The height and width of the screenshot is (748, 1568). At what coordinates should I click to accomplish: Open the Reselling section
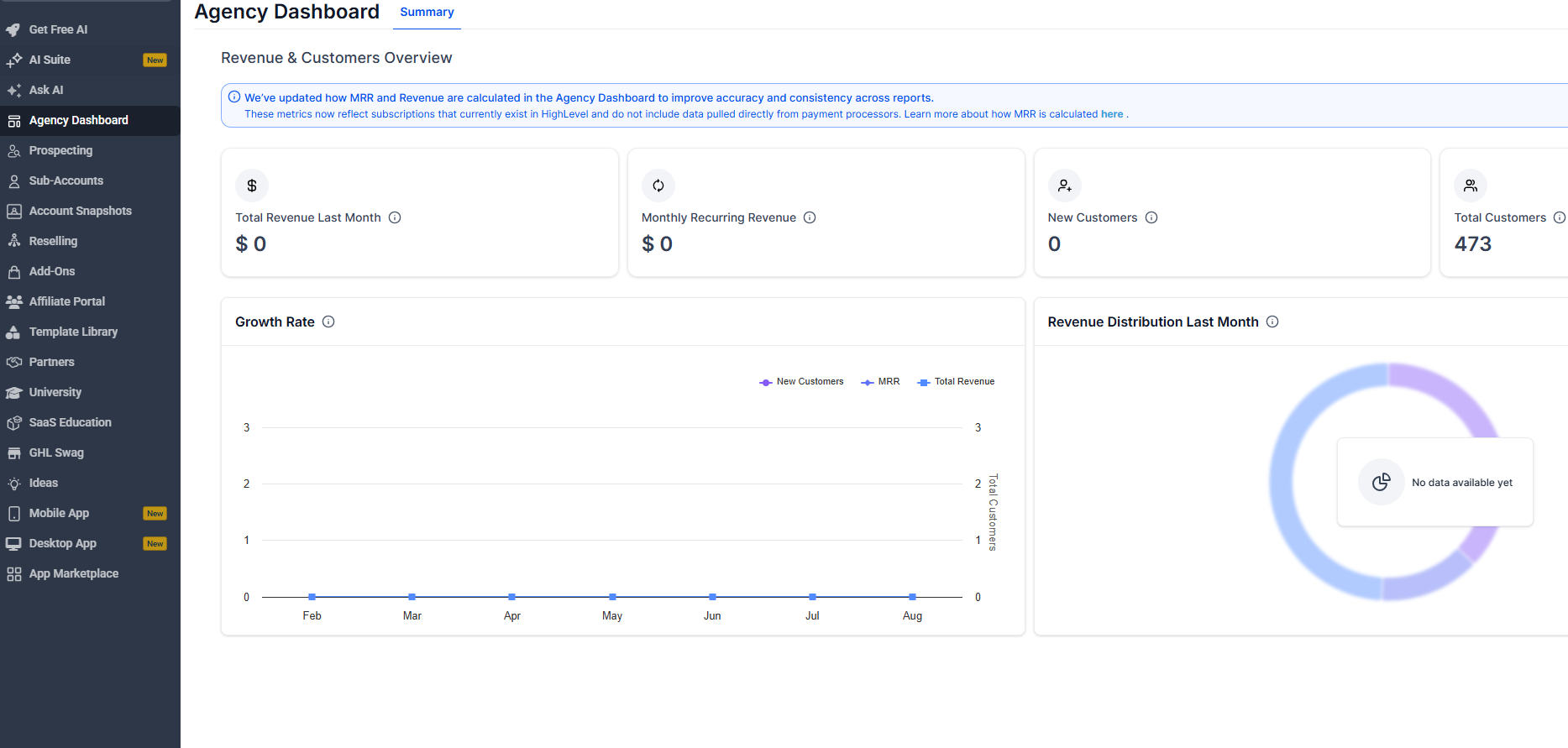(90, 241)
